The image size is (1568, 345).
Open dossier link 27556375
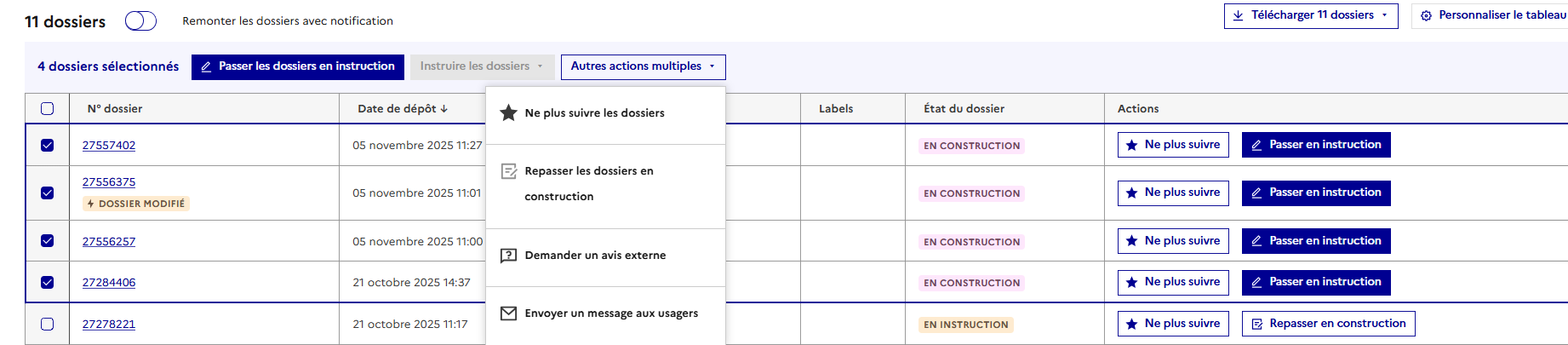[109, 182]
